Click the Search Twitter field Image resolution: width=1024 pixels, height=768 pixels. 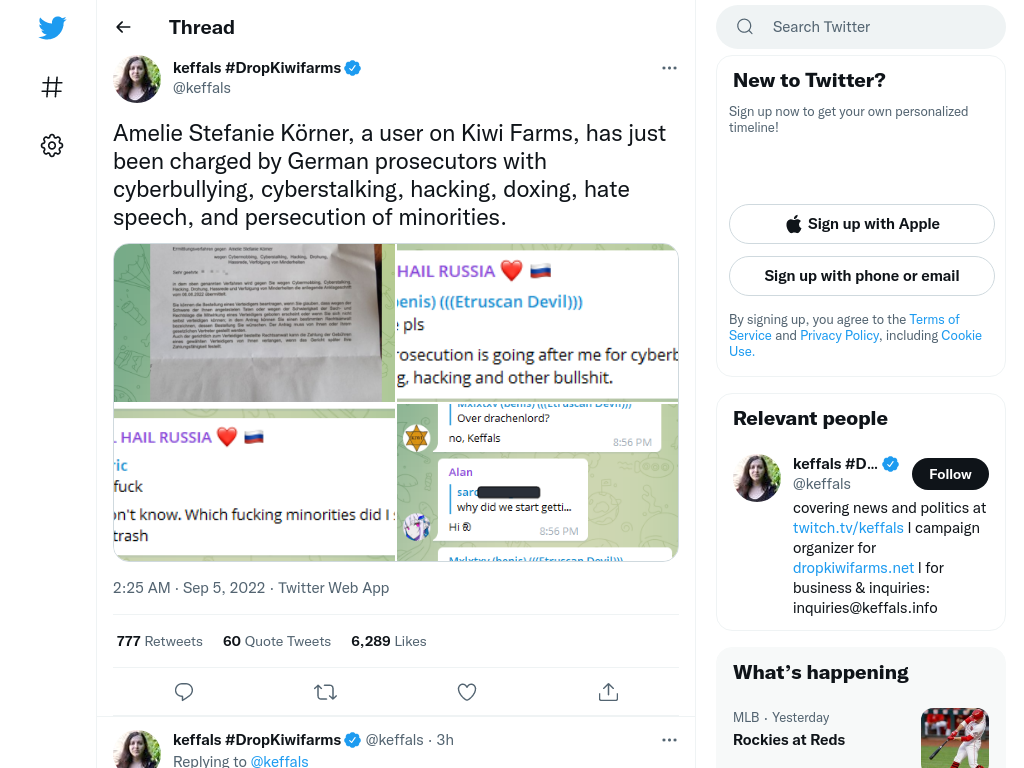[x=861, y=27]
